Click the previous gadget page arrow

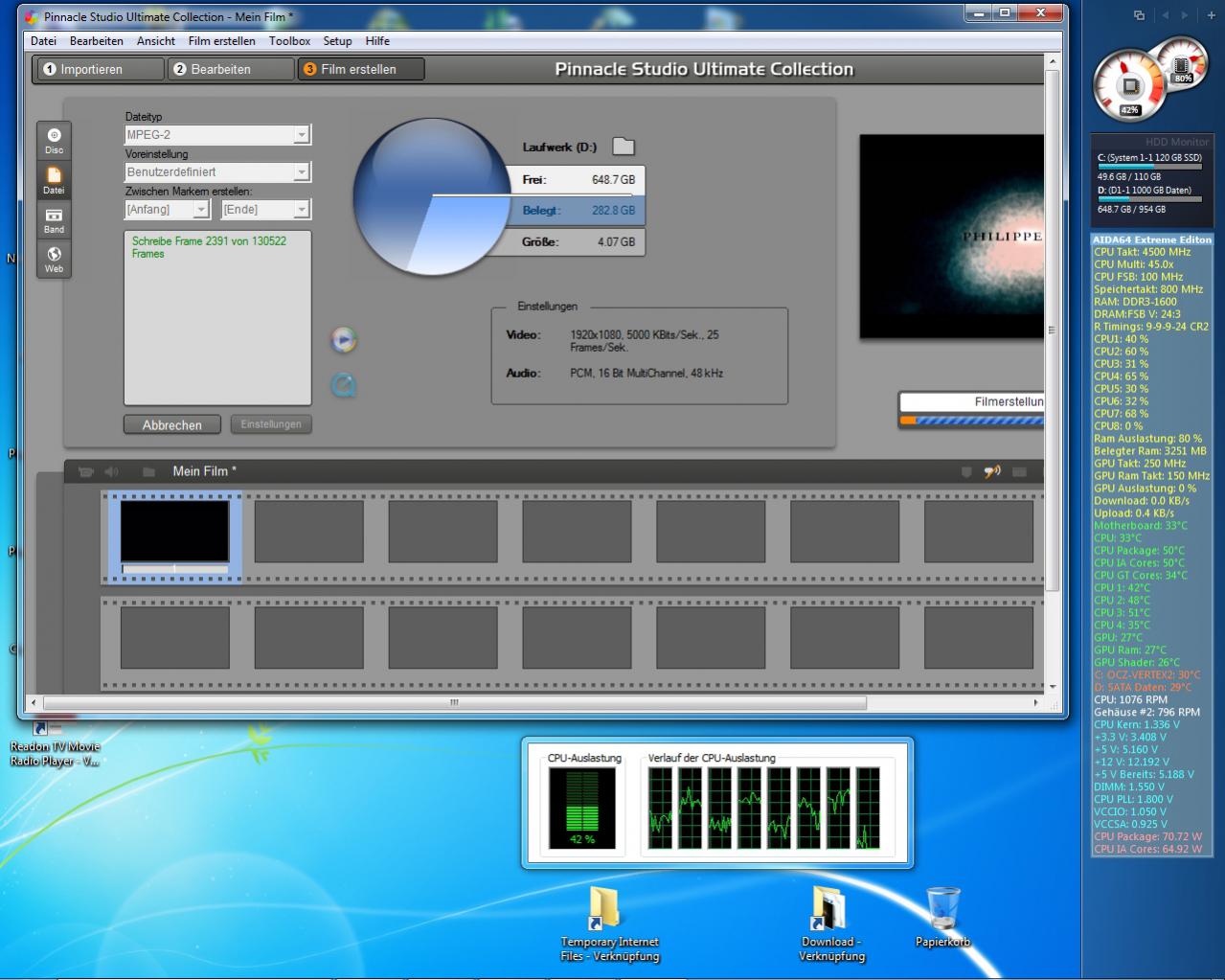(x=1165, y=15)
